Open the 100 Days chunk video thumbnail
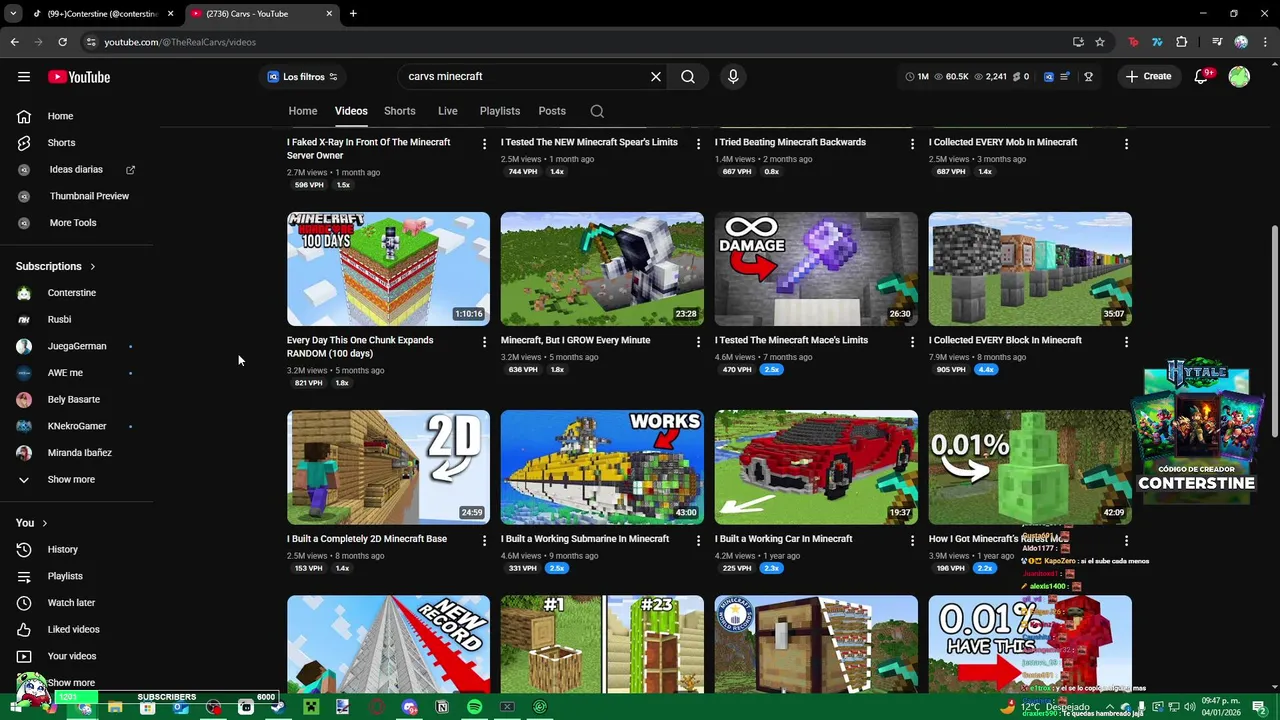Screen dimensions: 1280x720 388,269
